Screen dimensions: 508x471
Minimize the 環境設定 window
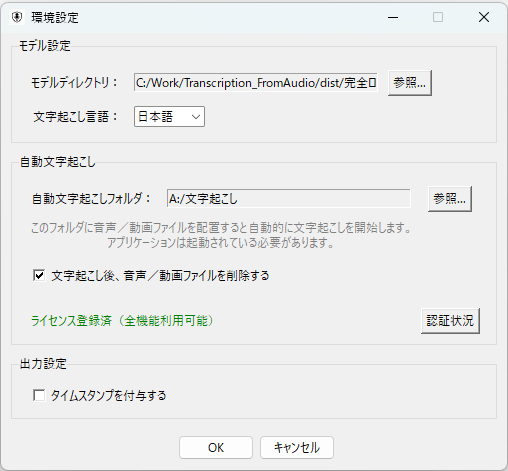(x=393, y=17)
